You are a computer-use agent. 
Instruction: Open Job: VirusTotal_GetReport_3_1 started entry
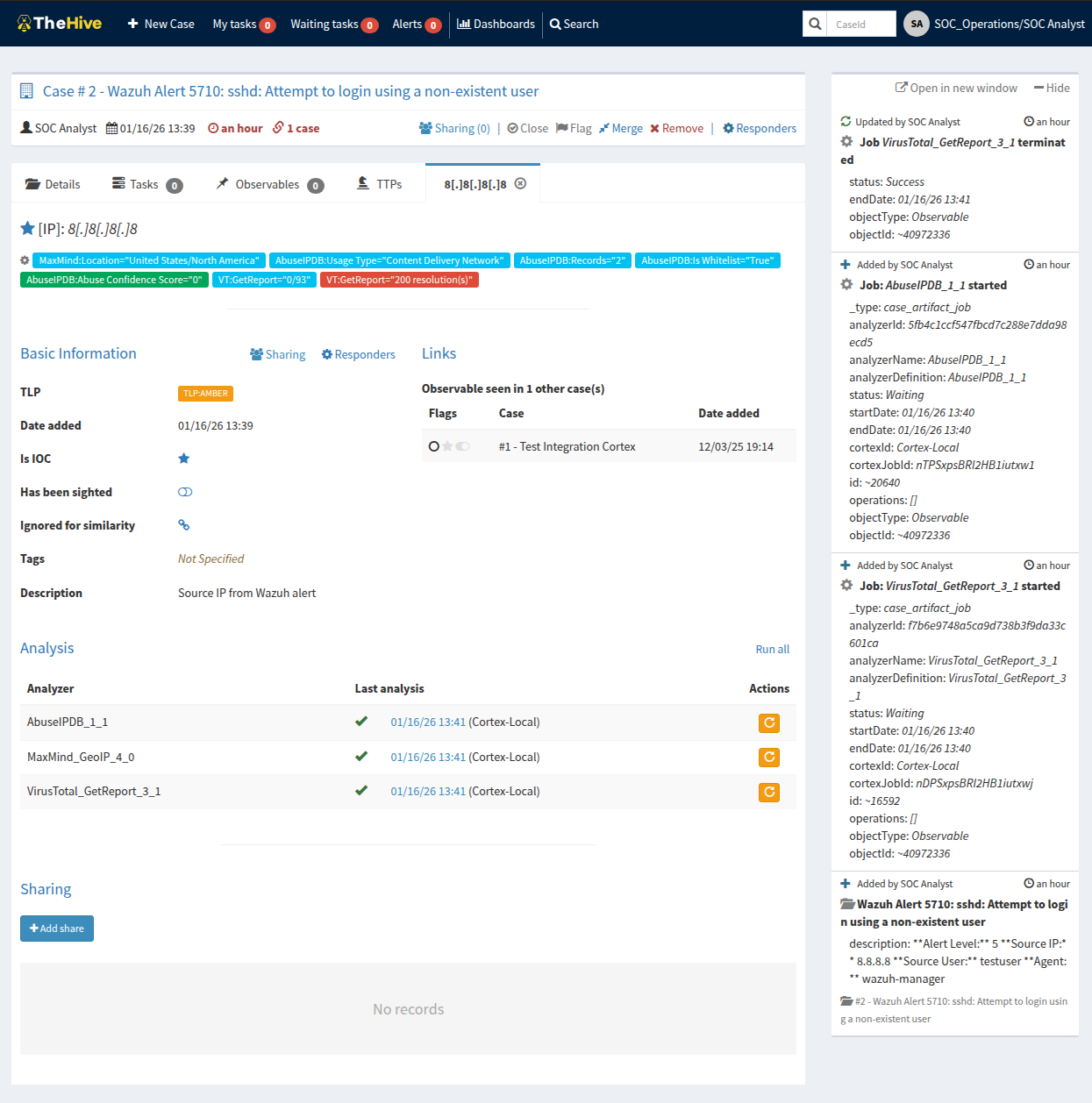coord(960,586)
